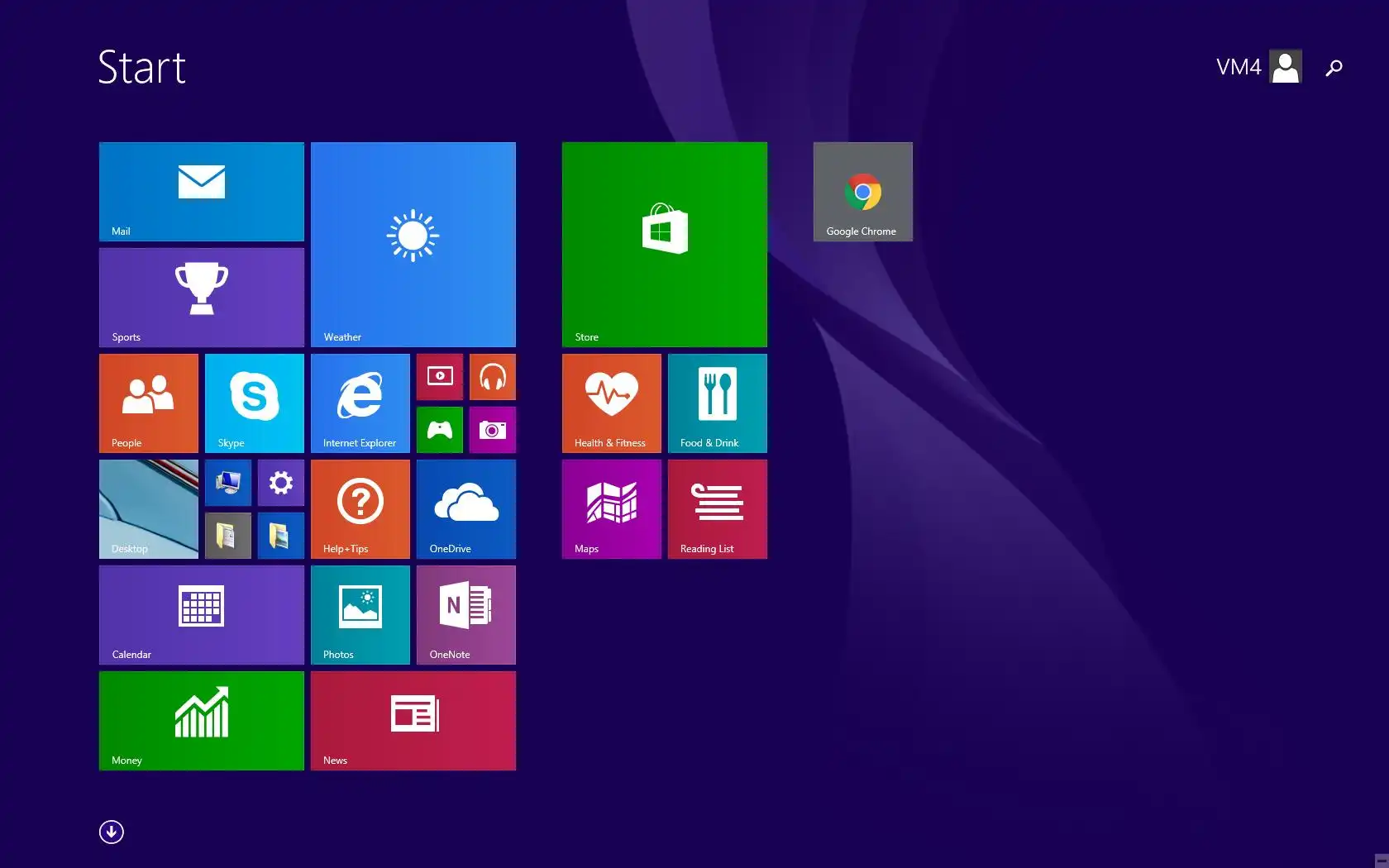Open the OneNote tile
The height and width of the screenshot is (868, 1389).
pyautogui.click(x=466, y=615)
